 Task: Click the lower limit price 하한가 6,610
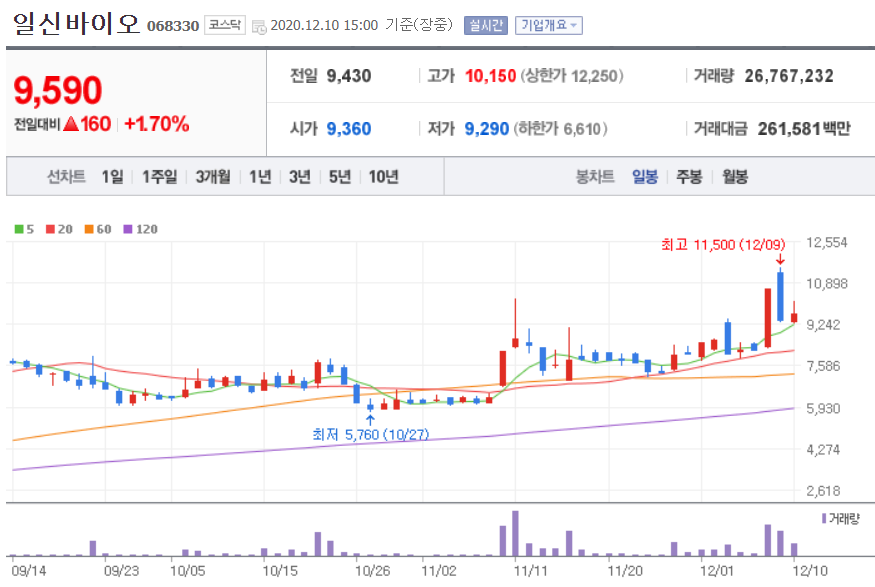click(560, 129)
